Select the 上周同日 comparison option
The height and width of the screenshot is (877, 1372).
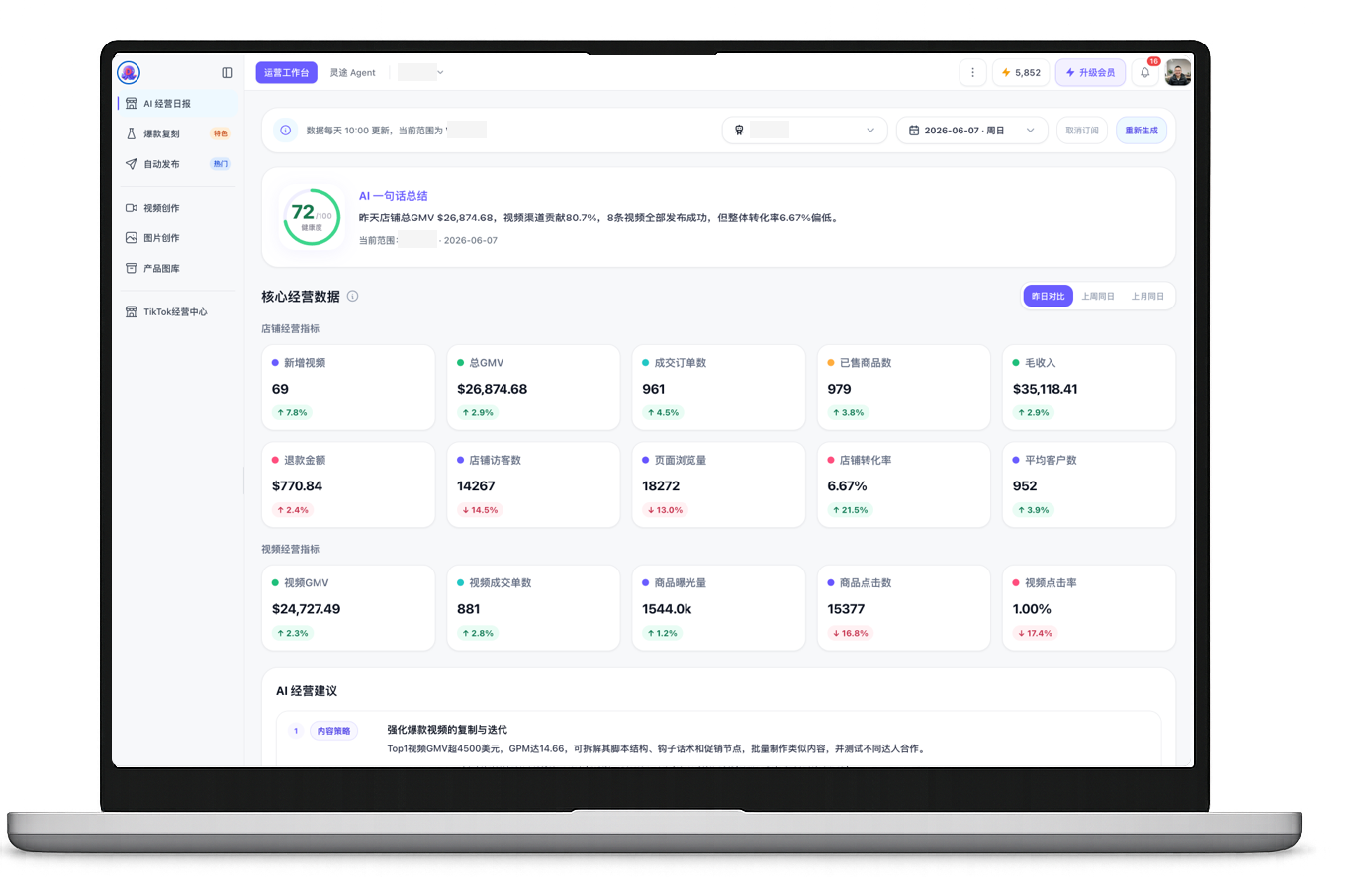click(1098, 296)
